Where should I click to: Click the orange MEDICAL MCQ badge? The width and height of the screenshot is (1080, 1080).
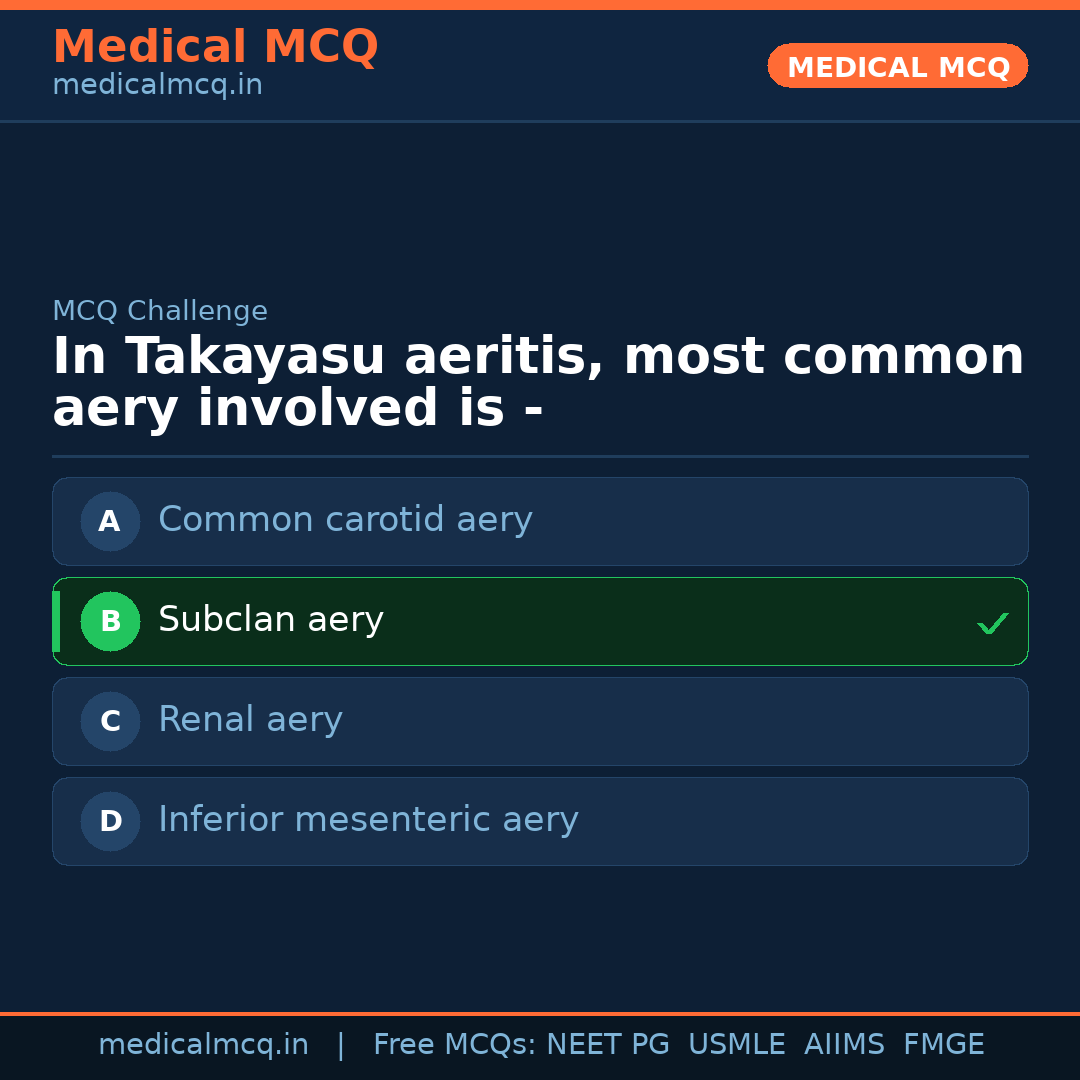pos(897,66)
